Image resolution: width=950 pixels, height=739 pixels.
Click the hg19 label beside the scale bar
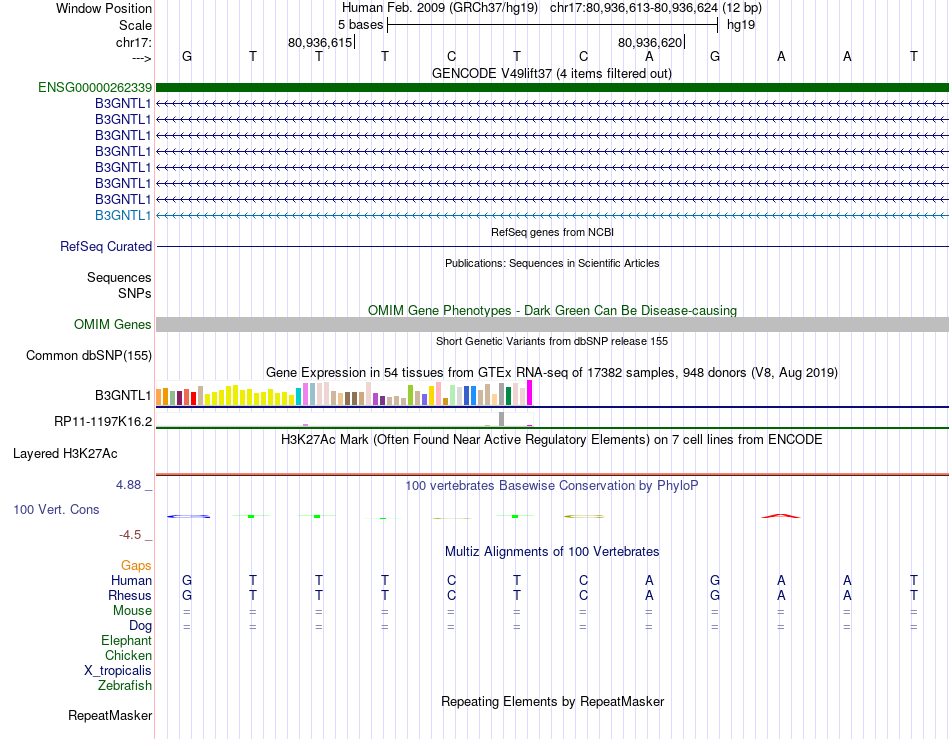tap(741, 25)
